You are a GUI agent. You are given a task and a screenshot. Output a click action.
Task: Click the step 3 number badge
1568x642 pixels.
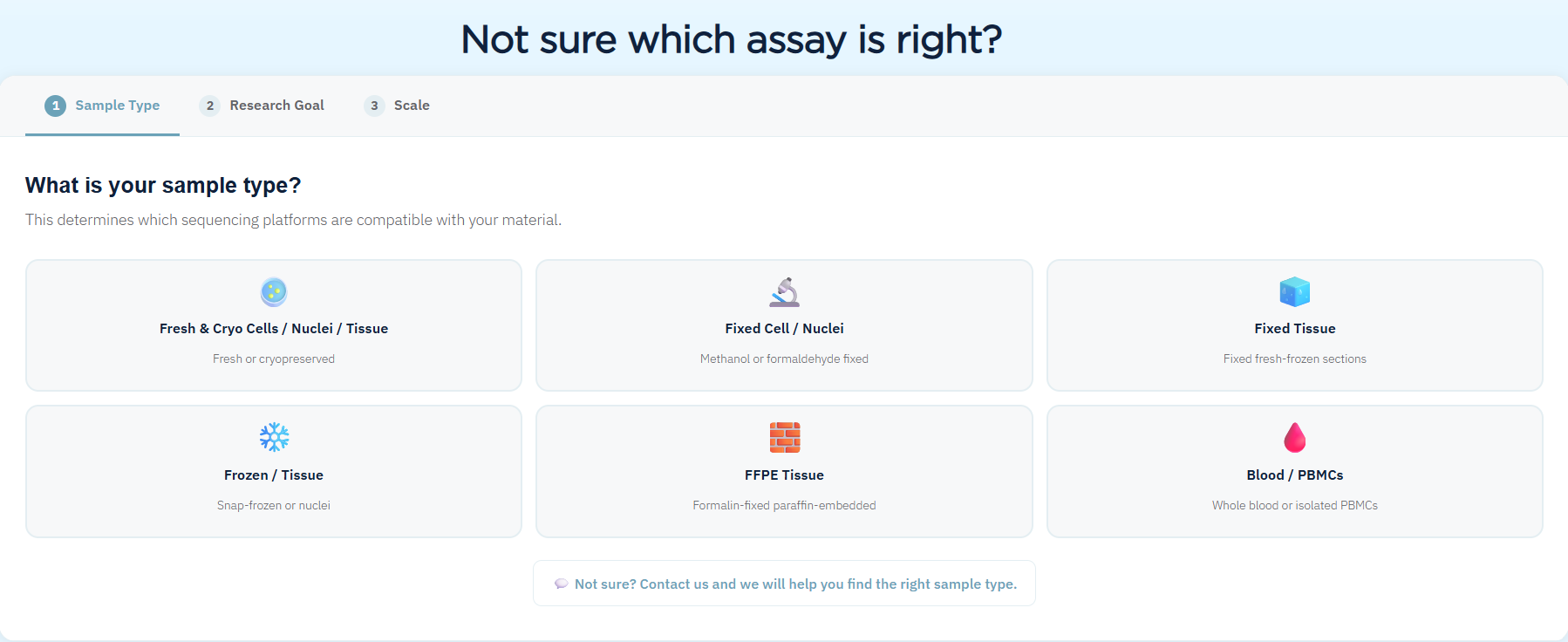374,106
